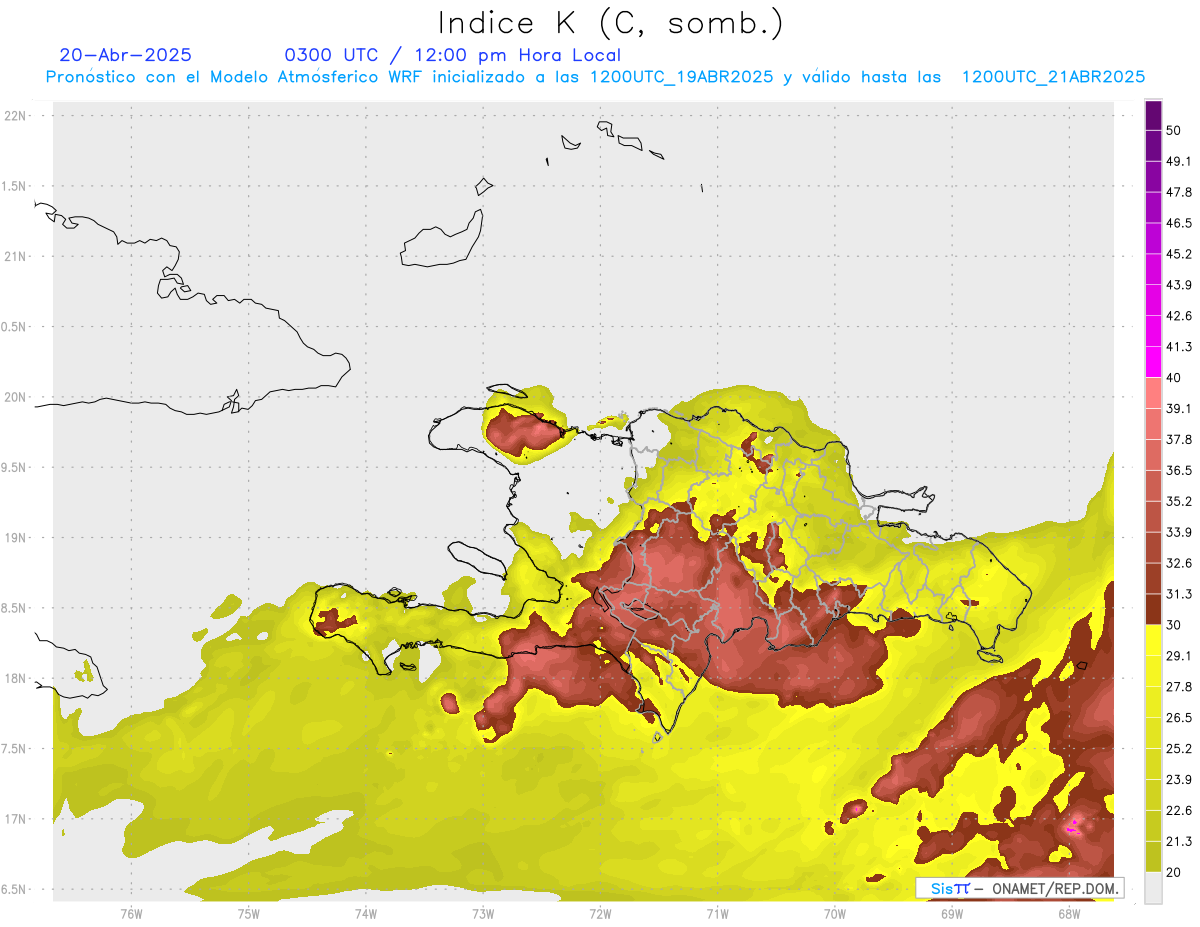This screenshot has width=1200, height=927.
Task: Pick the olive swatch between 20 and 21.3
Action: pyautogui.click(x=1153, y=857)
